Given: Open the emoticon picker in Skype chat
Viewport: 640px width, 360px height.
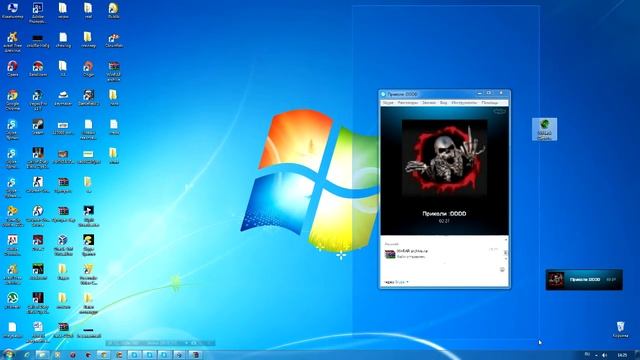Looking at the screenshot, I should 502,269.
